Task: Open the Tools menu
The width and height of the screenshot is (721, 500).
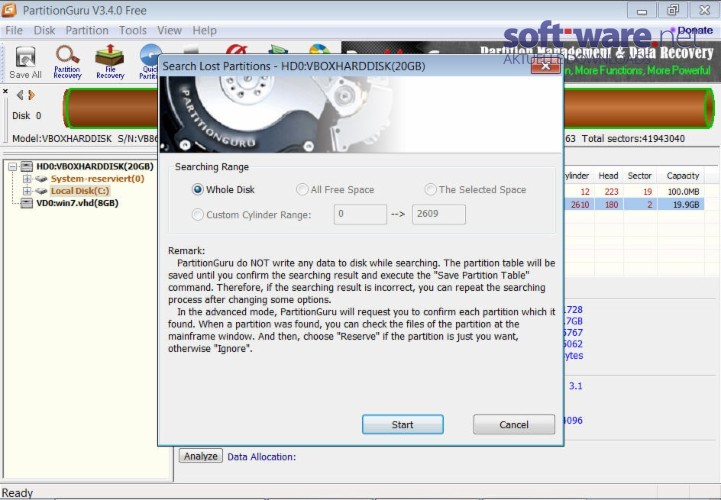Action: tap(132, 30)
